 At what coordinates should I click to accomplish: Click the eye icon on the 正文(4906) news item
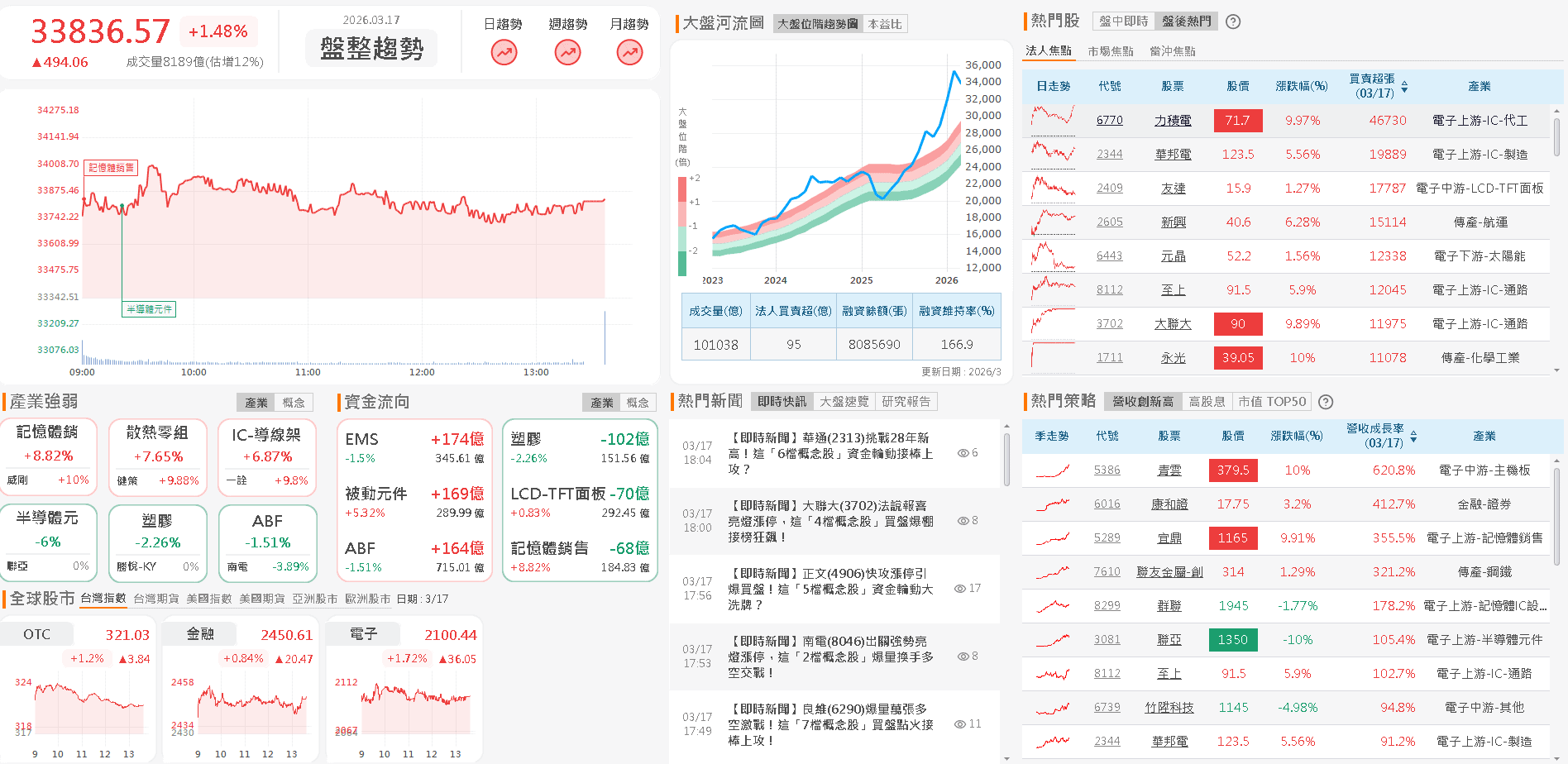[x=962, y=588]
